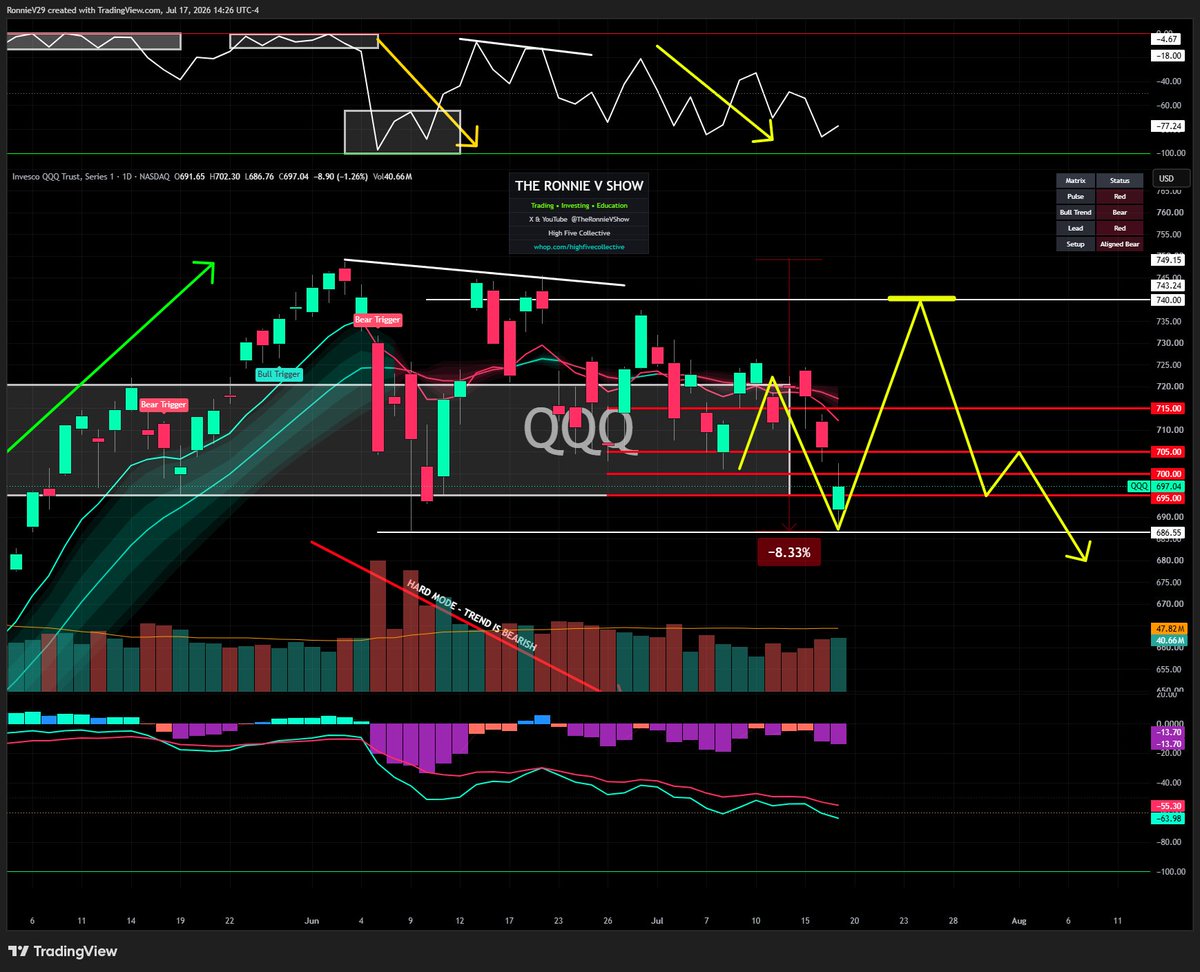Image resolution: width=1200 pixels, height=972 pixels.
Task: Click the High Five Collective text
Action: tap(579, 233)
